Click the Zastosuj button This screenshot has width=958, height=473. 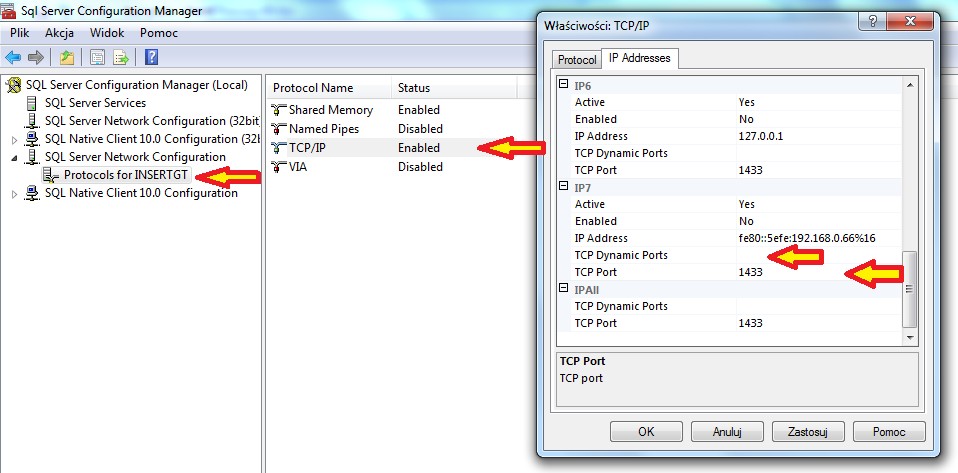click(x=808, y=431)
